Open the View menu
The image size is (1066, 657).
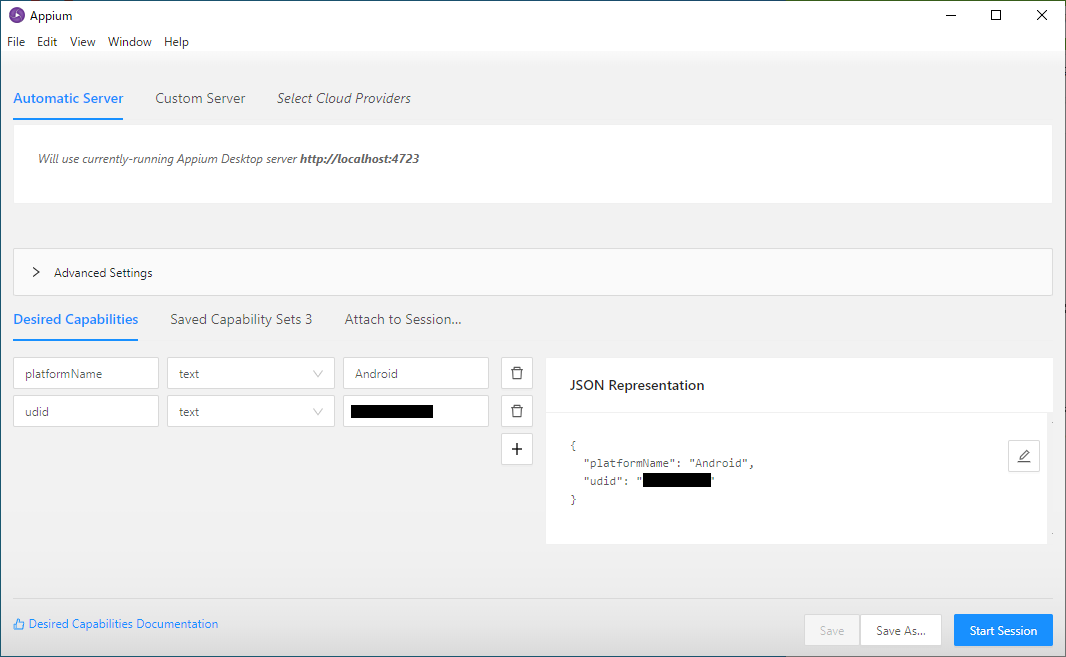click(x=82, y=42)
